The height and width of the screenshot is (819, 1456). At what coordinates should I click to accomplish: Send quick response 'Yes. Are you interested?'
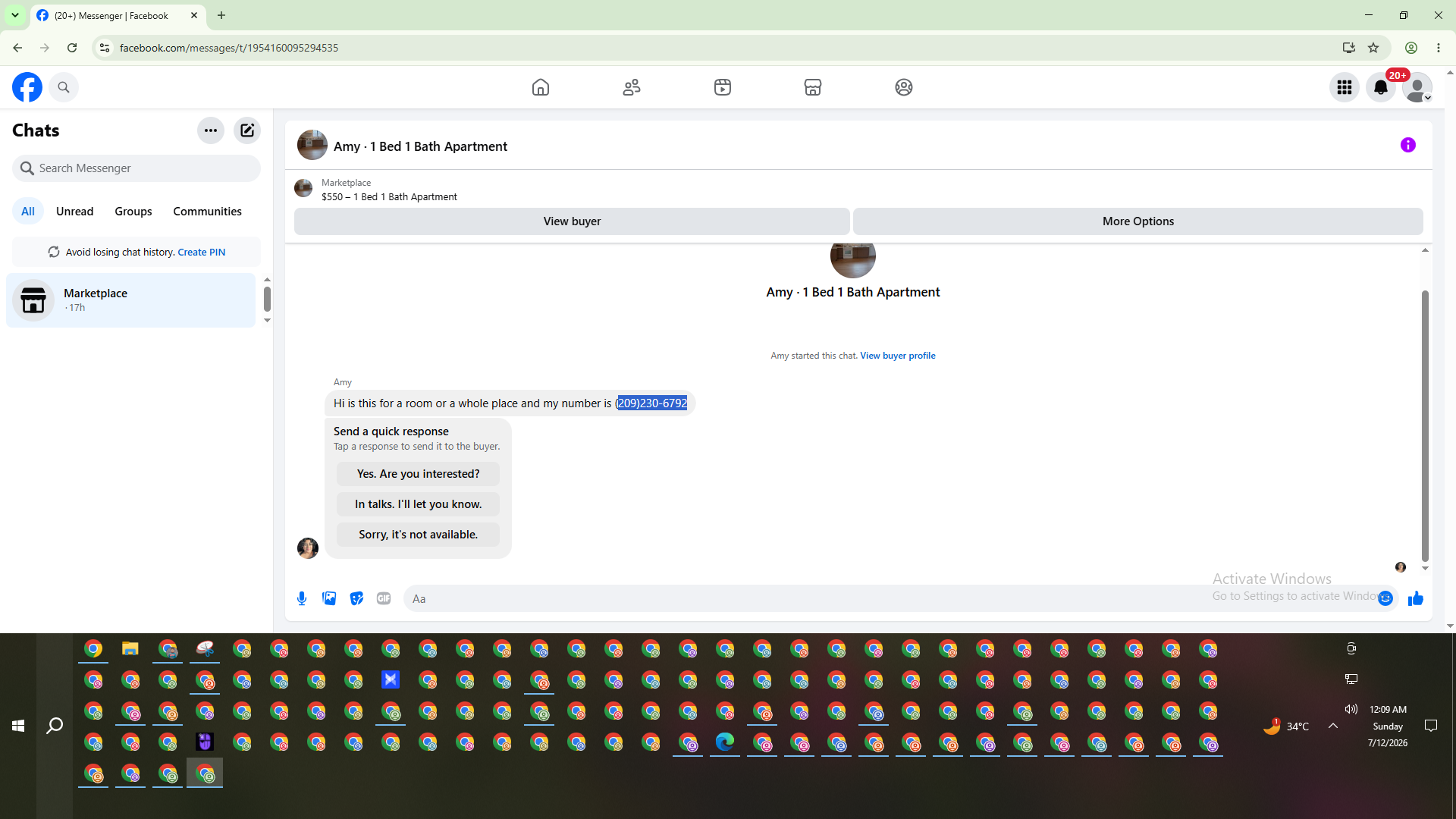click(x=418, y=474)
